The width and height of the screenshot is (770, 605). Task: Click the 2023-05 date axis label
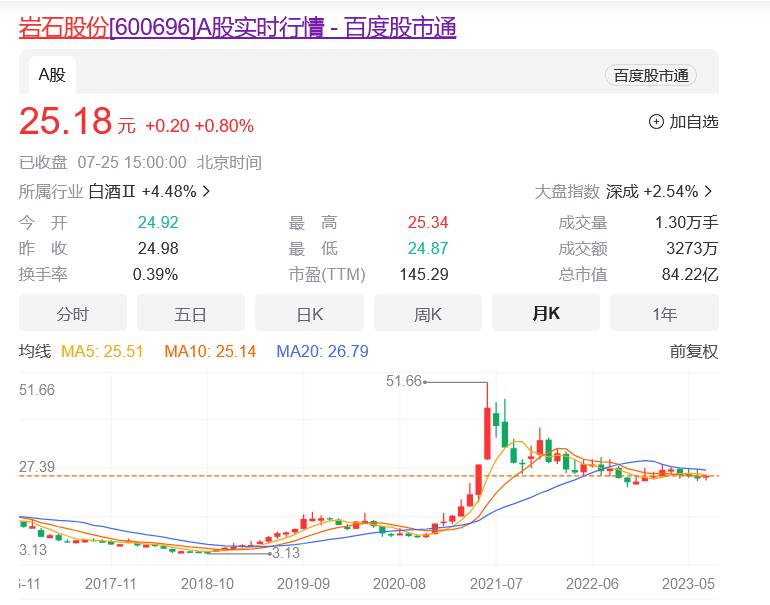tap(688, 584)
